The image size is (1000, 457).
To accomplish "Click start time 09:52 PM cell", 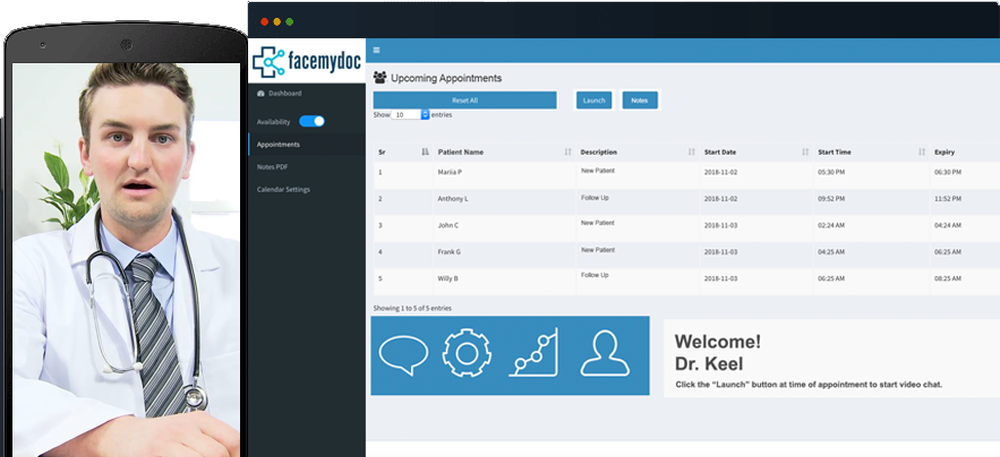I will click(x=832, y=199).
